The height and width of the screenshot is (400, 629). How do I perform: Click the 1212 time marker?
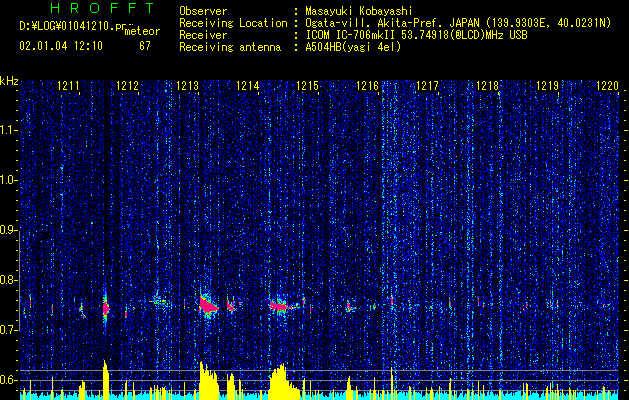[128, 85]
